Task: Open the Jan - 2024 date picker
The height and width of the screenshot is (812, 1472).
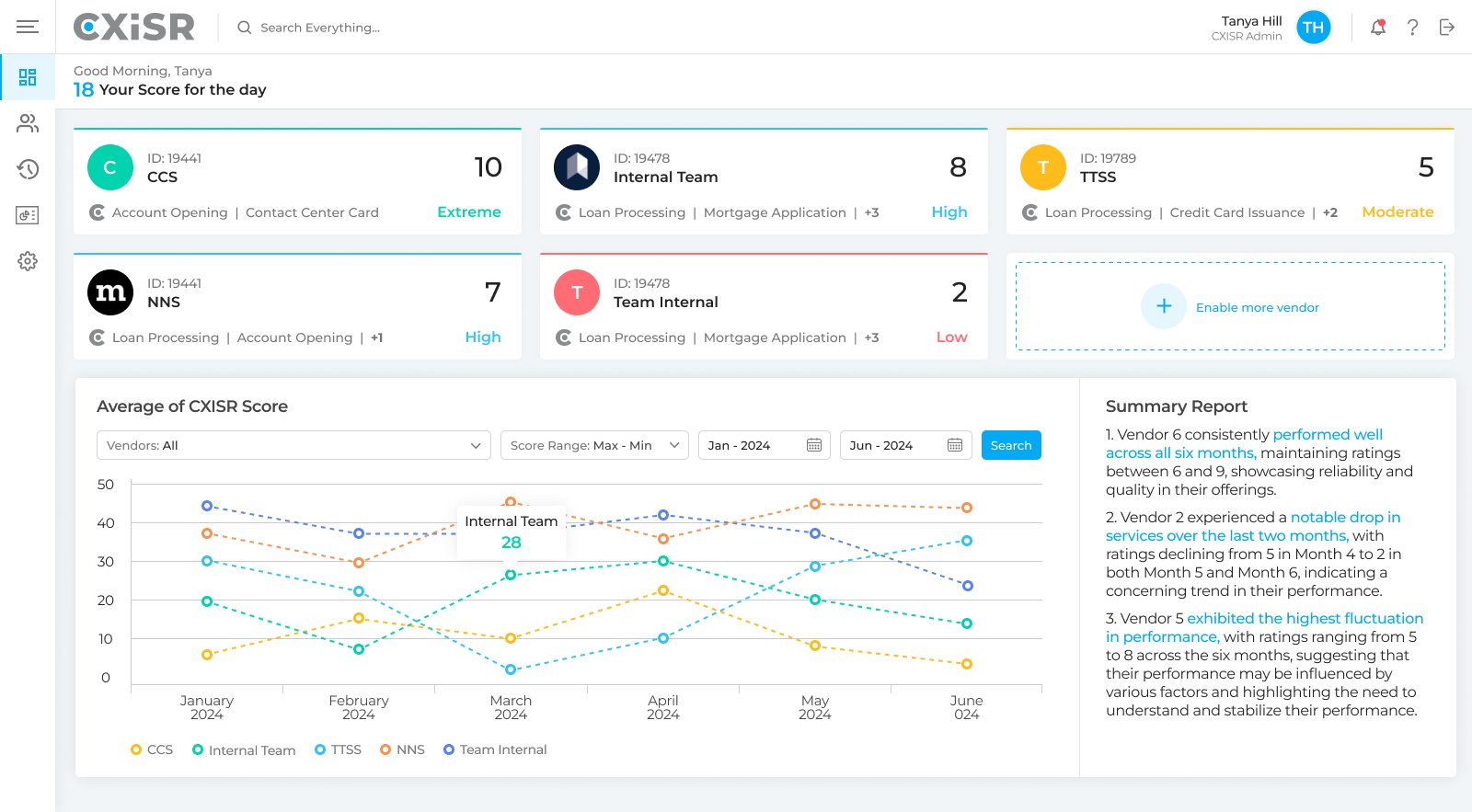Action: click(764, 445)
